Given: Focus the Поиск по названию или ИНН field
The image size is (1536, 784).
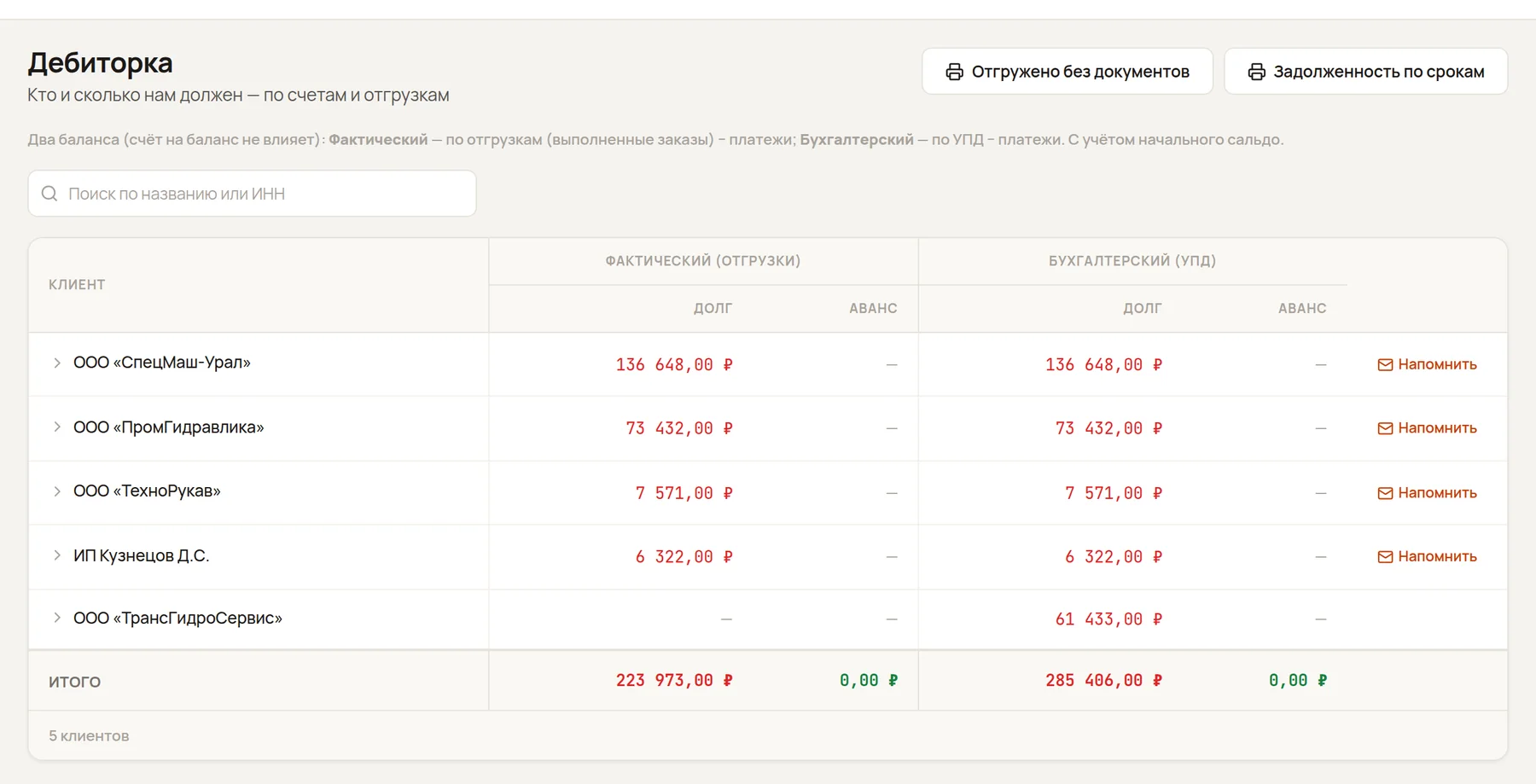Looking at the screenshot, I should [x=252, y=194].
